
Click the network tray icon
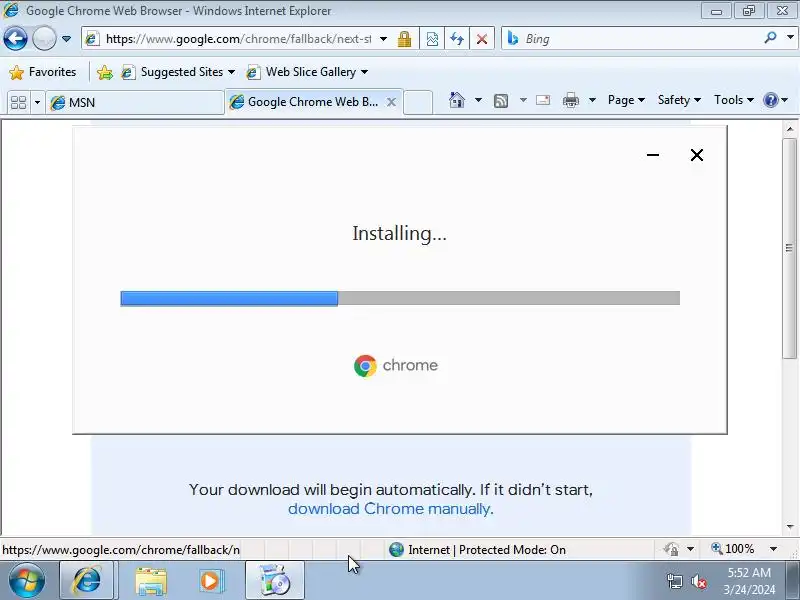(675, 581)
